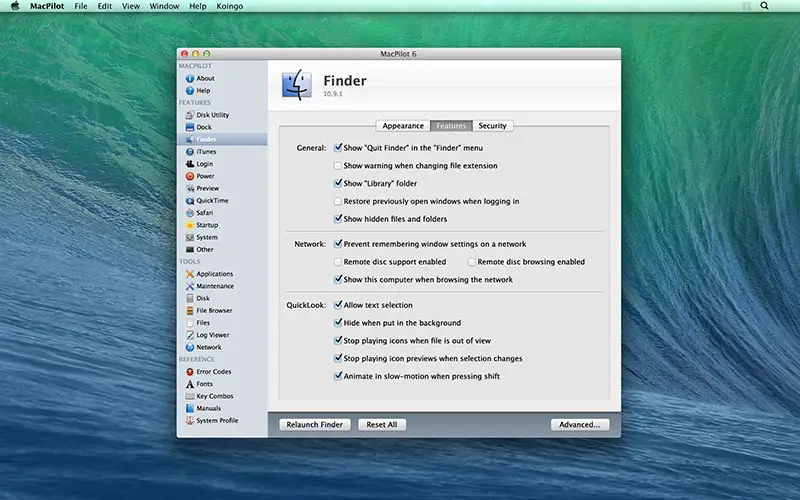800x500 pixels.
Task: Select the Disk Utility icon in sidebar
Action: pos(190,115)
